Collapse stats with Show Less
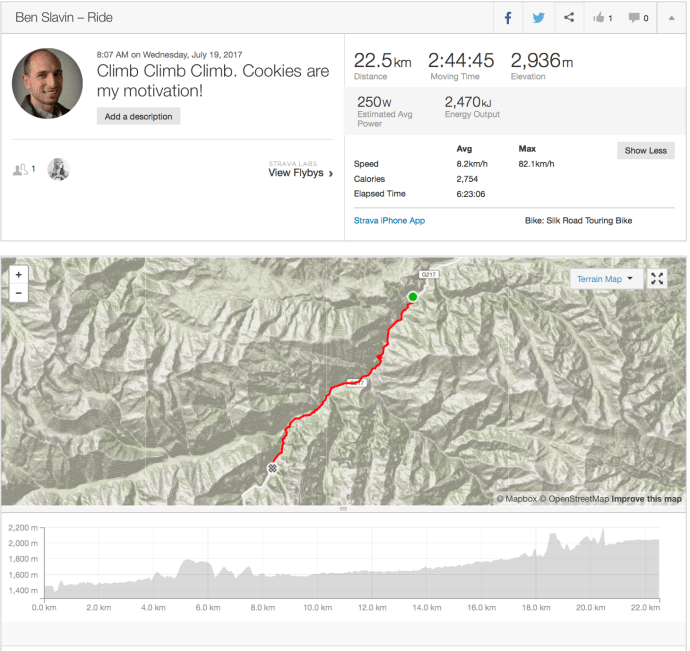Viewport: 690px width, 651px height. click(645, 151)
